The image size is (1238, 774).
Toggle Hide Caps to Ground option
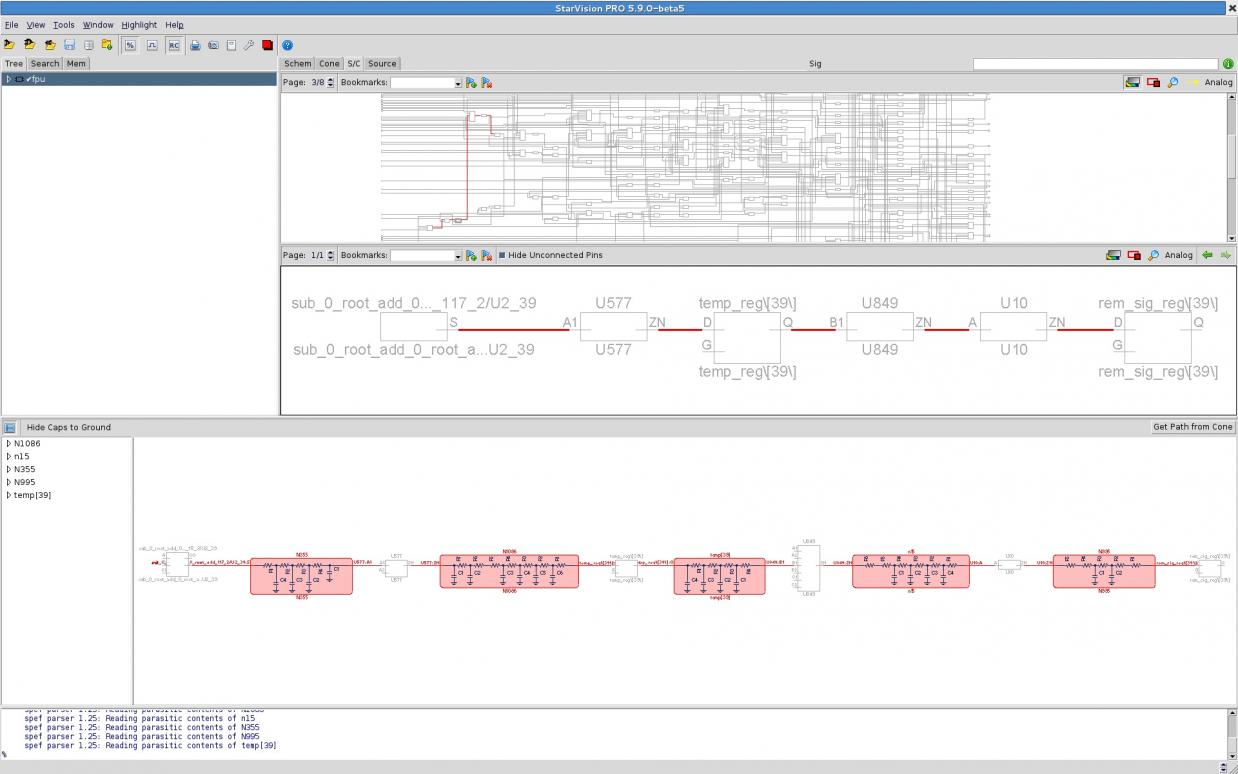point(69,427)
